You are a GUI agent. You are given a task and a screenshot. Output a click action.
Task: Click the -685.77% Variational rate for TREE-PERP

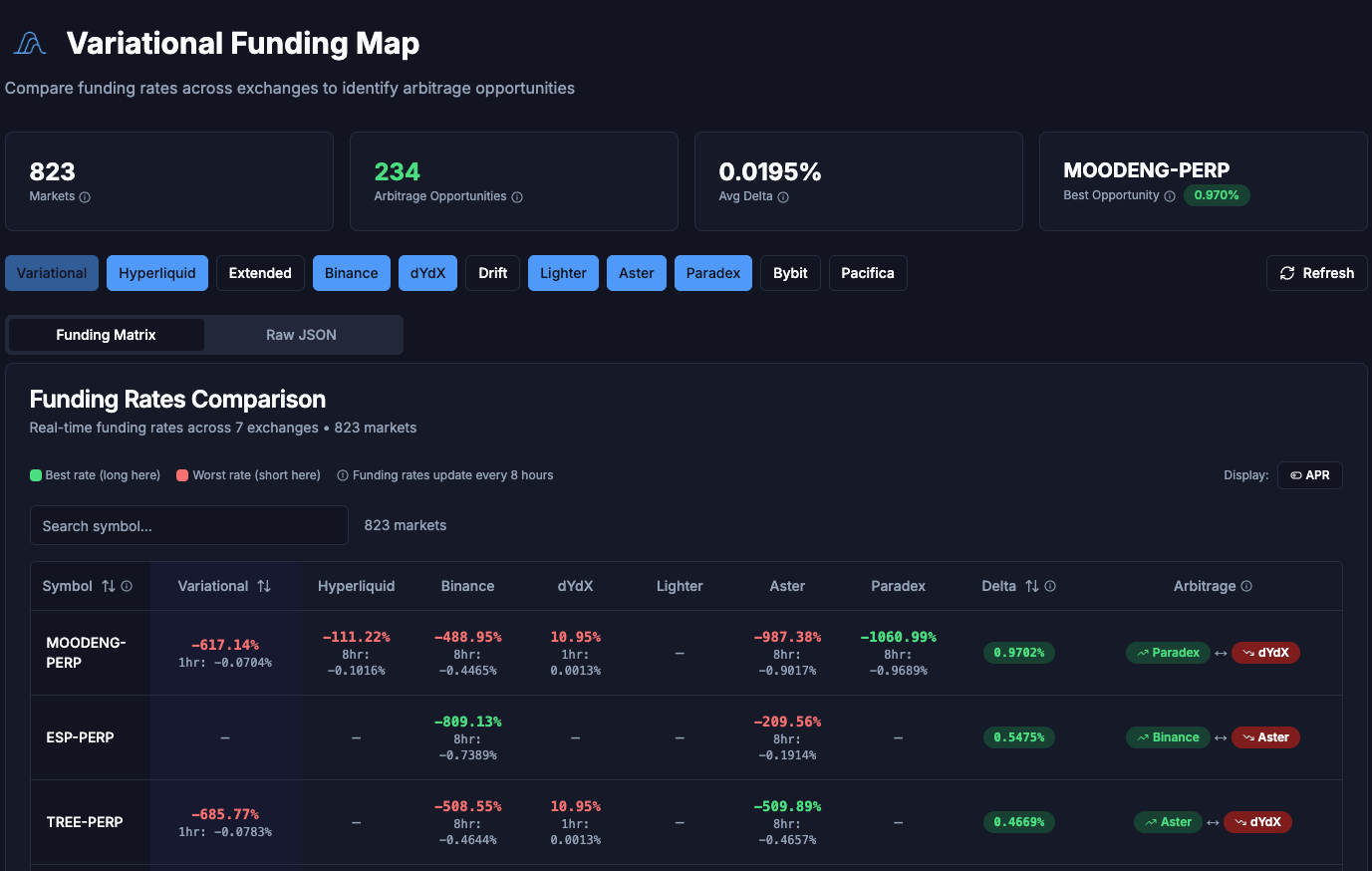[225, 814]
